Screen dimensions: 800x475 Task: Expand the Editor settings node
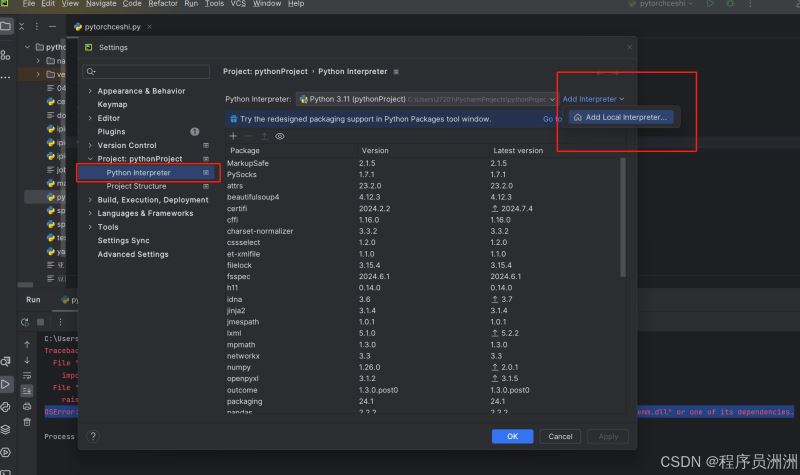(90, 118)
